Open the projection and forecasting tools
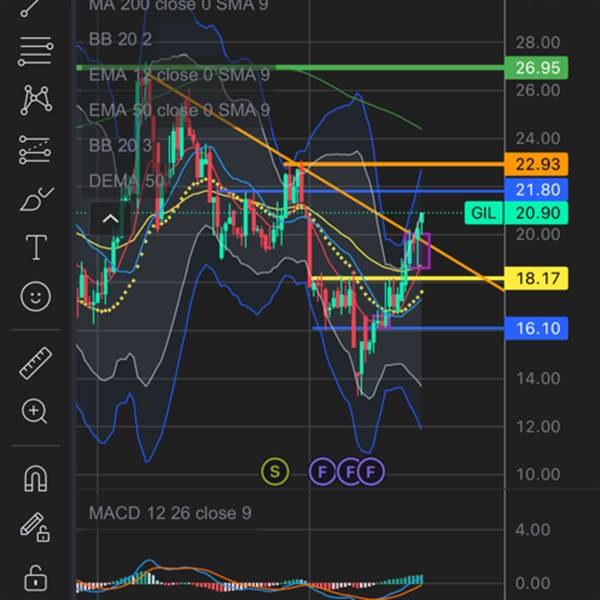 pos(35,150)
